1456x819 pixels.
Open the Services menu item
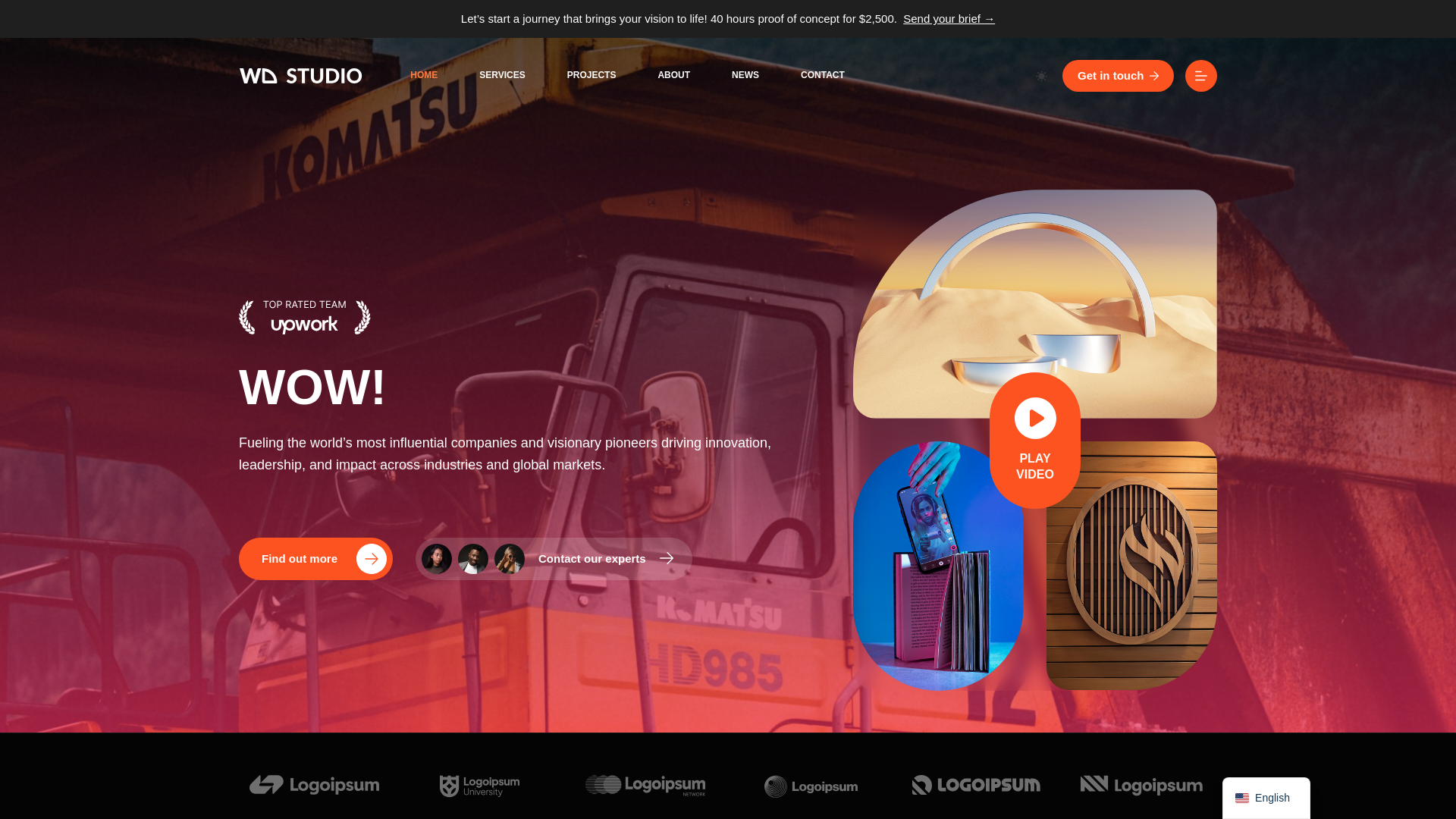(x=502, y=75)
